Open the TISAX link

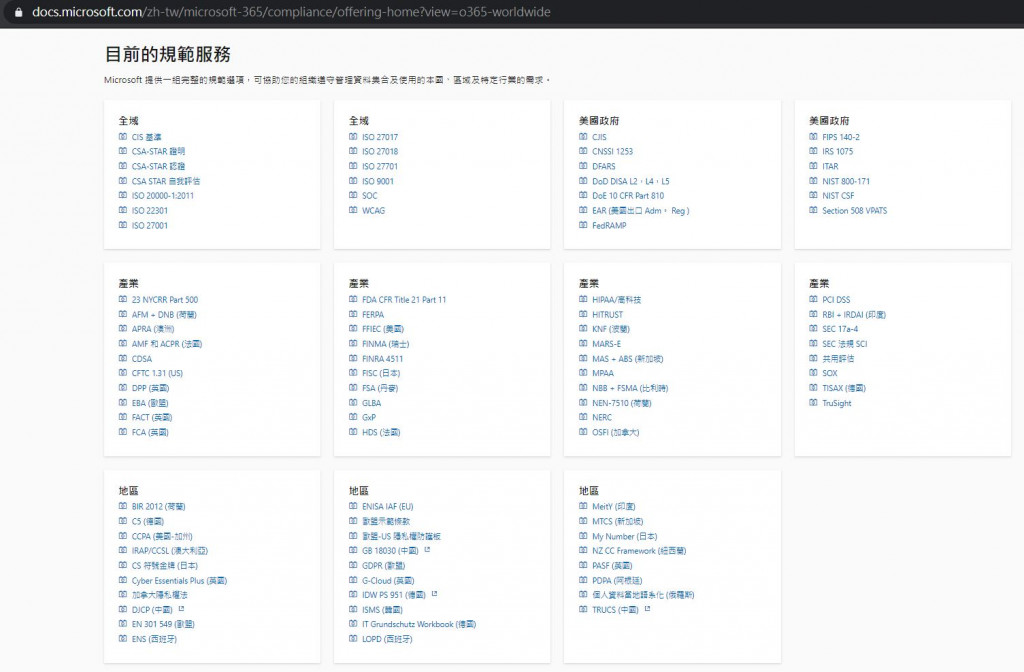click(844, 389)
